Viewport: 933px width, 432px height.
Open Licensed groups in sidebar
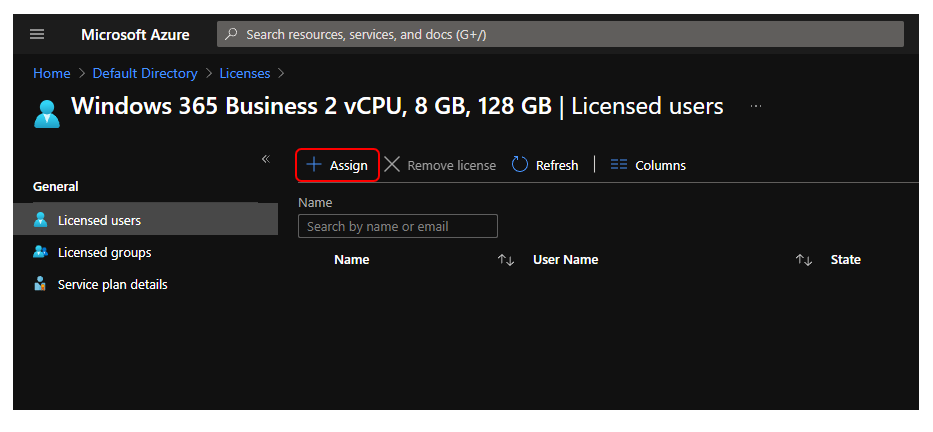pyautogui.click(x=104, y=252)
